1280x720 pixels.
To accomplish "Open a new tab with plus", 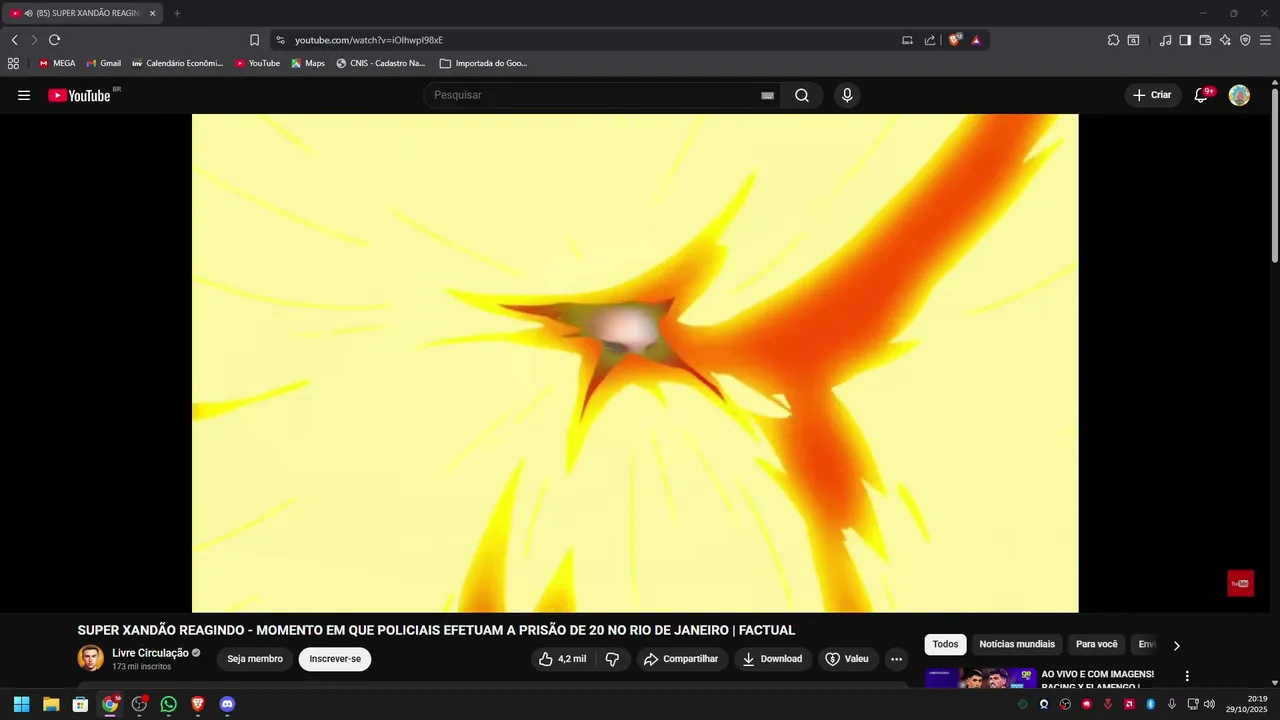I will (x=177, y=13).
